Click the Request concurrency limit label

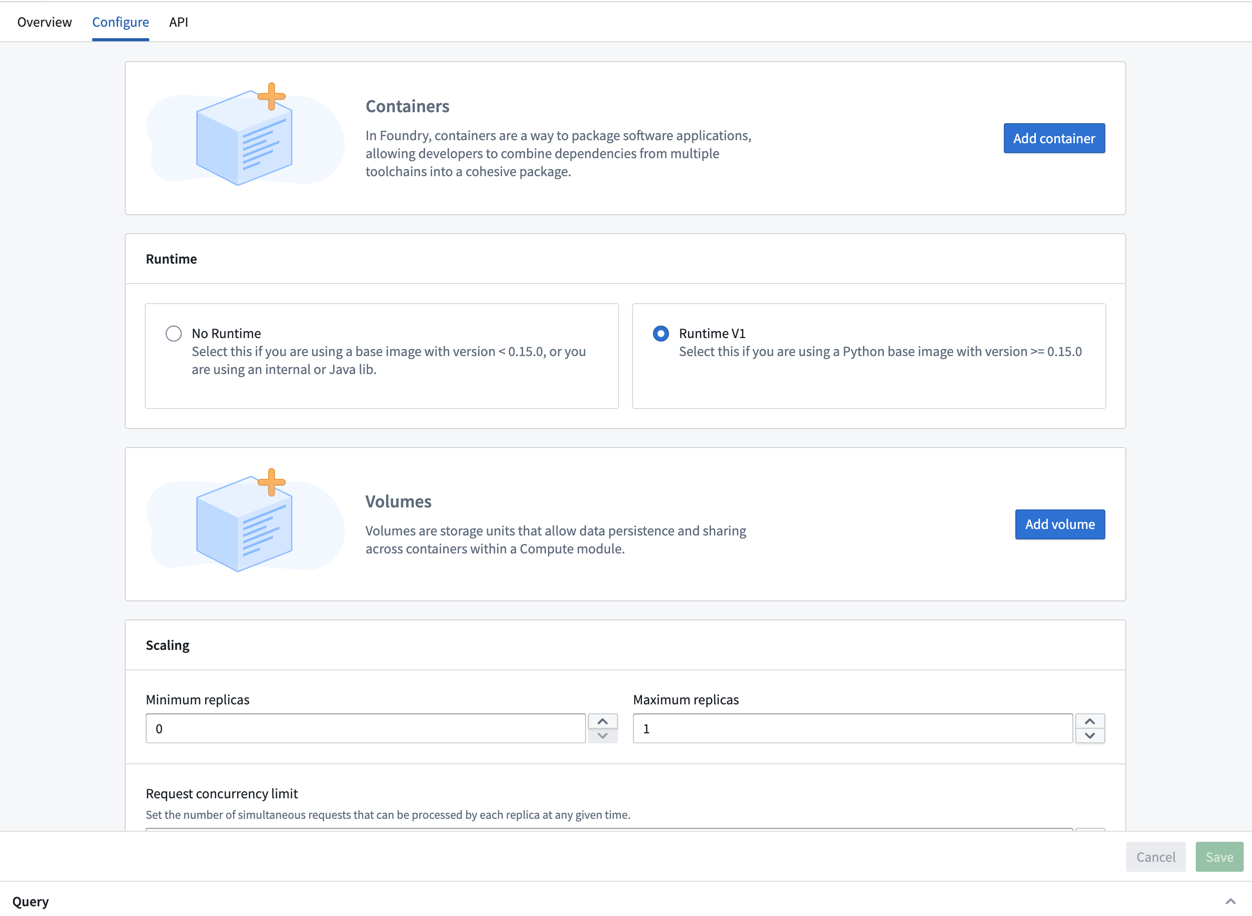(x=222, y=793)
